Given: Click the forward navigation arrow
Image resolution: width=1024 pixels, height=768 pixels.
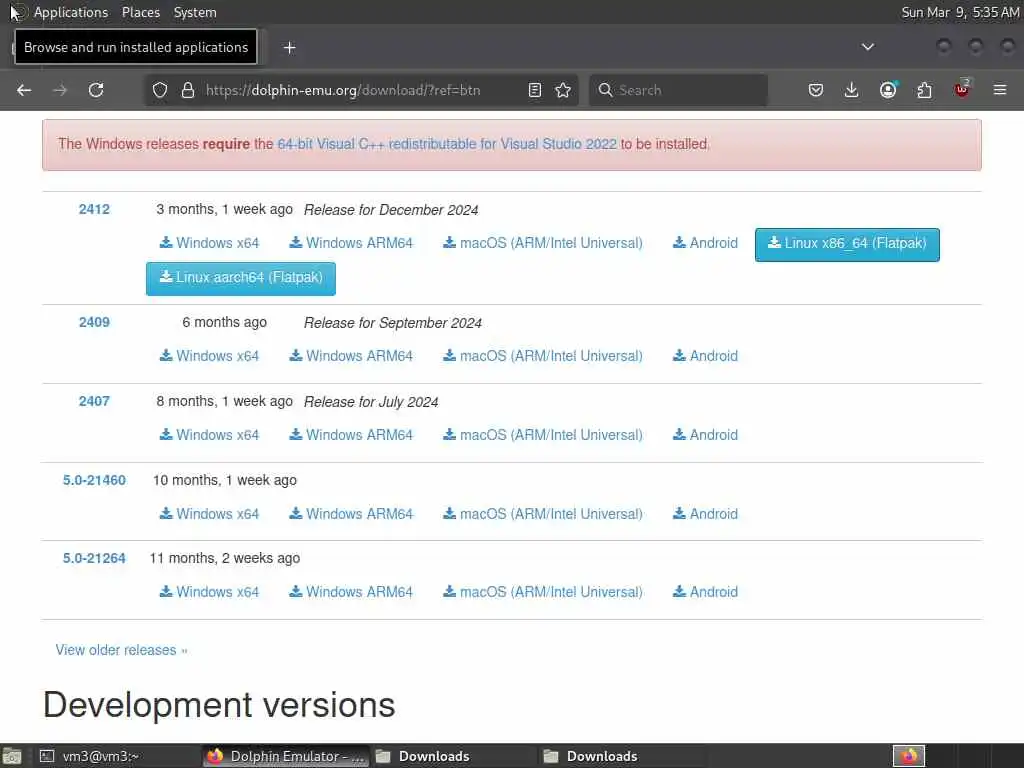Looking at the screenshot, I should click(x=60, y=90).
